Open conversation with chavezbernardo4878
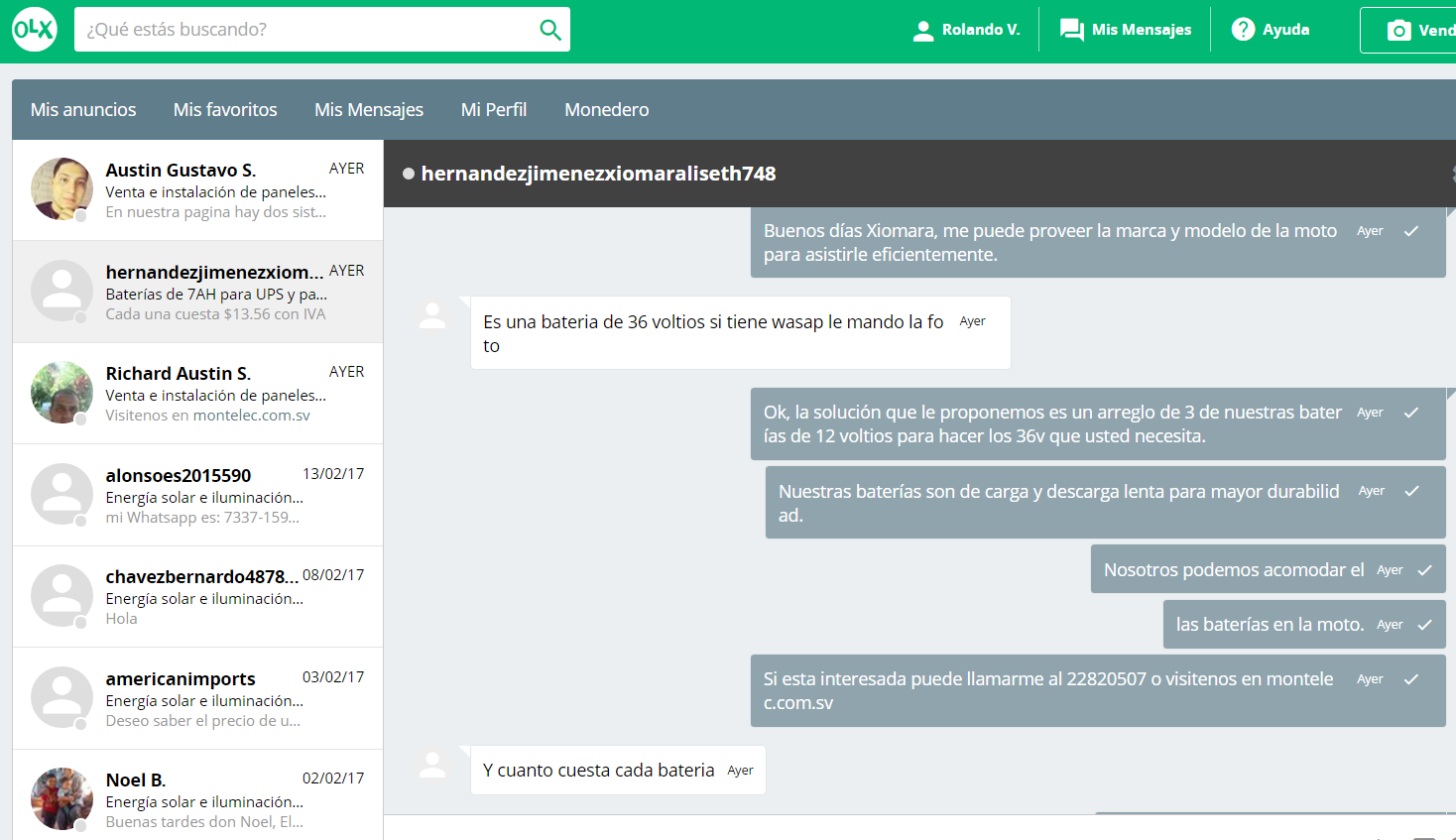Viewport: 1456px width, 840px height. (x=197, y=596)
